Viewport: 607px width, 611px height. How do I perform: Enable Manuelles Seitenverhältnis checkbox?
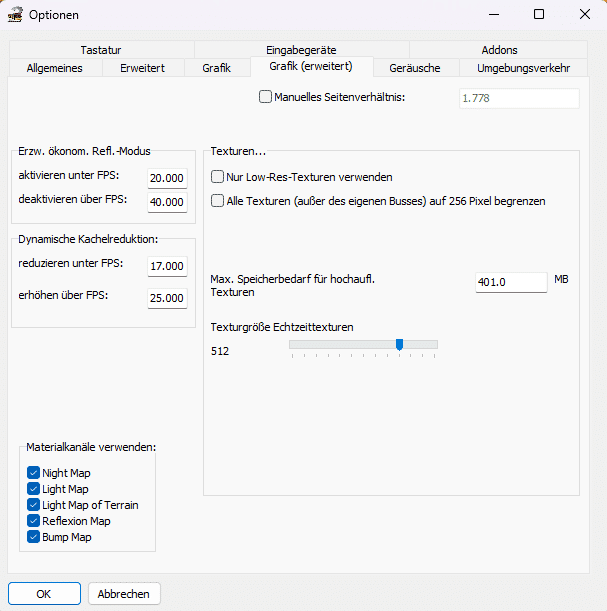265,97
